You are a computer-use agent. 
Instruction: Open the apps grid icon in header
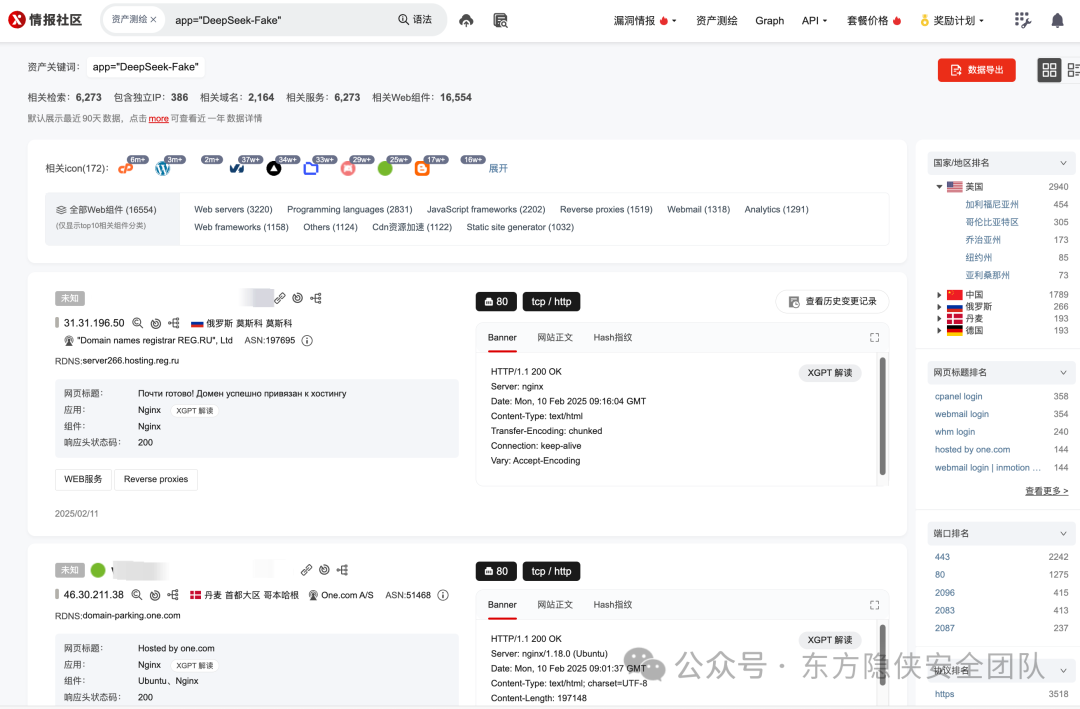1022,21
